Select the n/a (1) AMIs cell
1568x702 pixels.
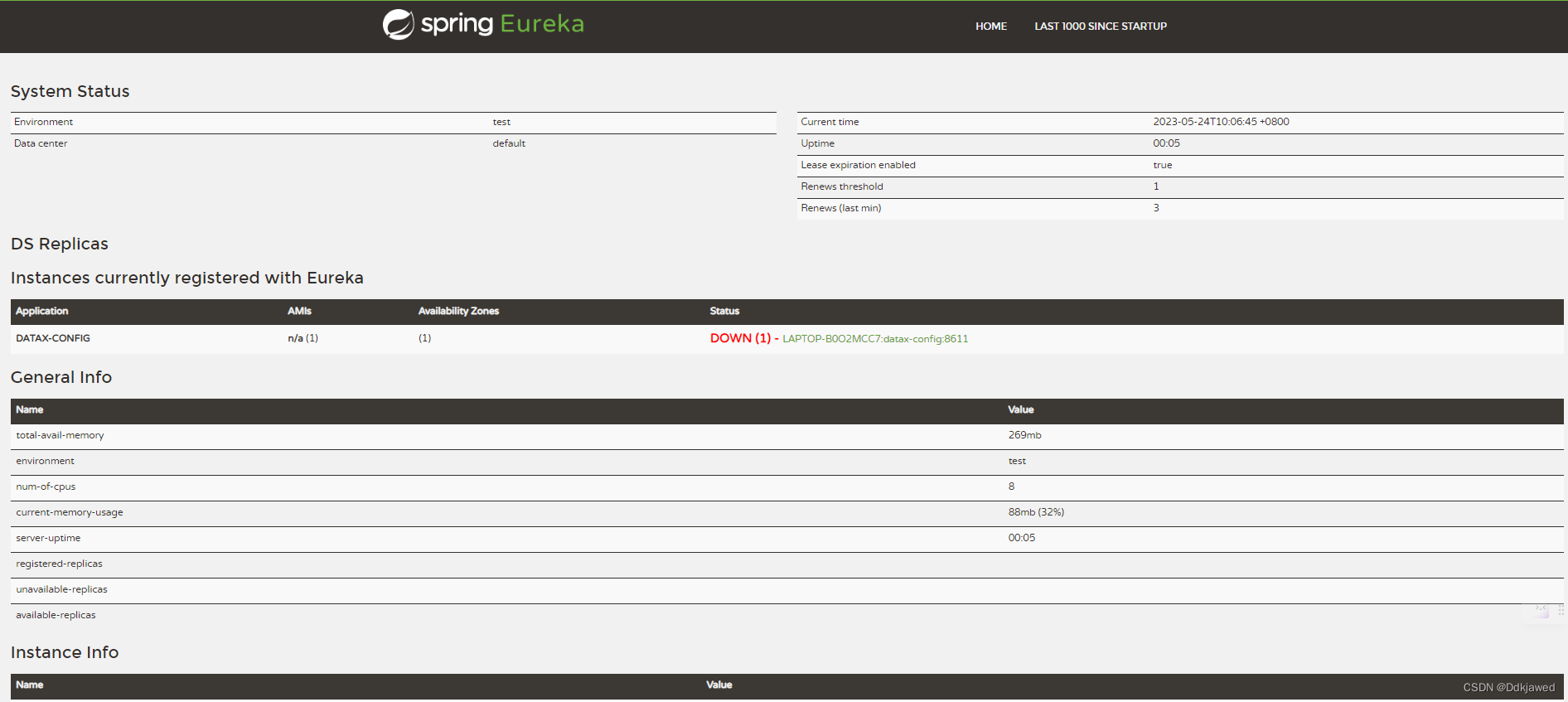pyautogui.click(x=302, y=338)
